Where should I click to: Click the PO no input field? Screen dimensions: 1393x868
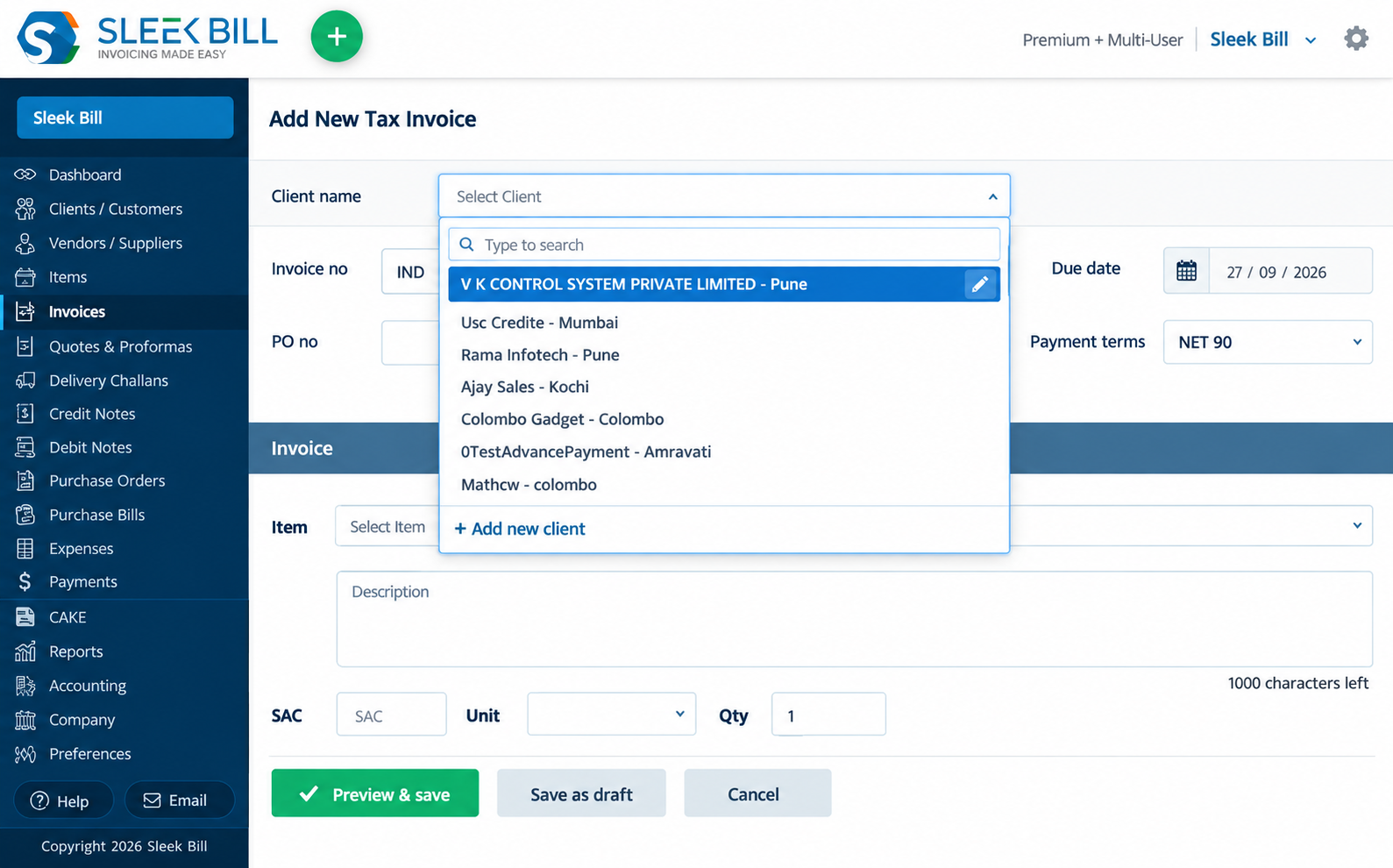[410, 342]
